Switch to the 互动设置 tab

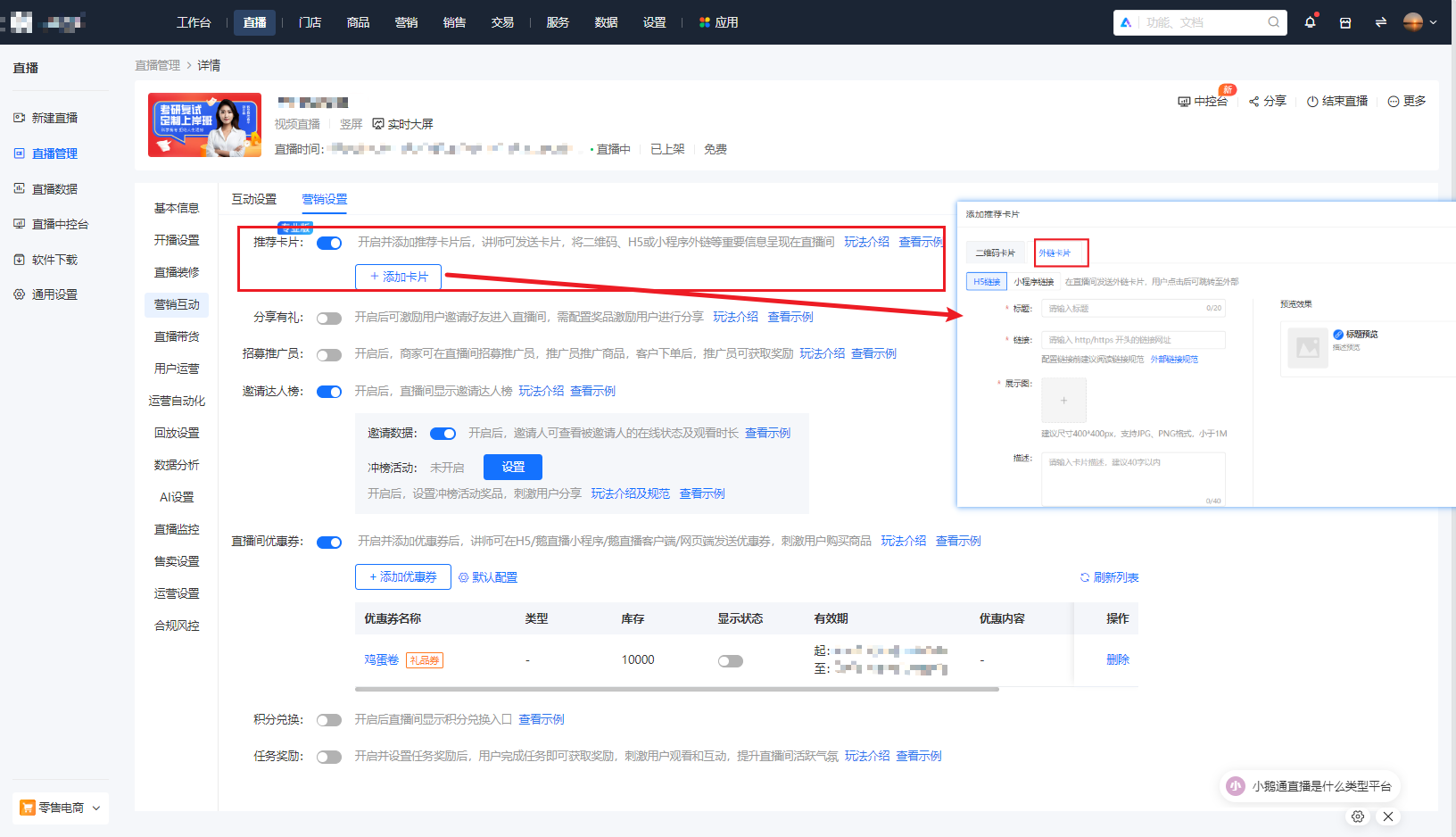[x=254, y=199]
